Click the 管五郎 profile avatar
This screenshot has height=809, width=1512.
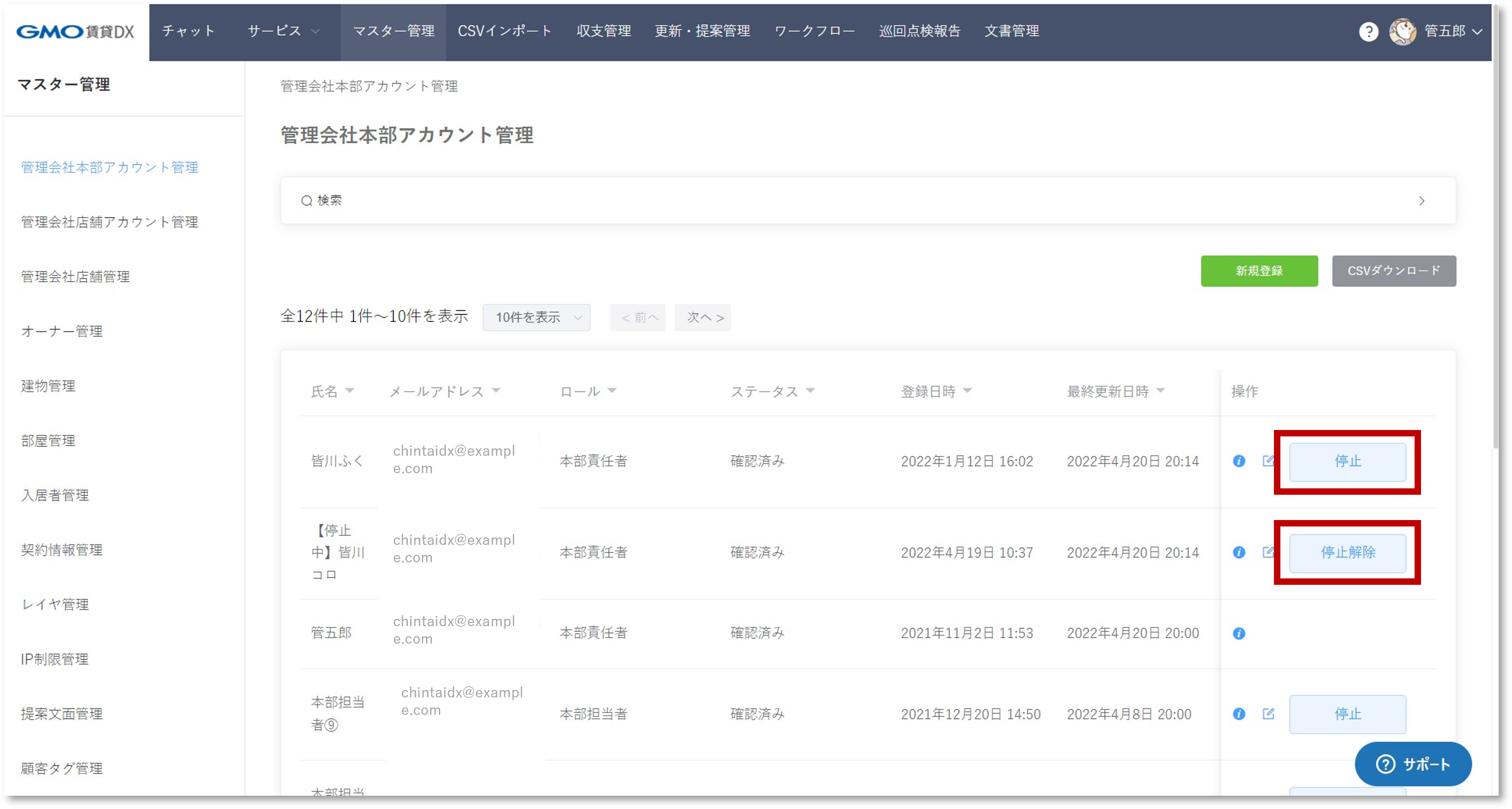coord(1402,31)
